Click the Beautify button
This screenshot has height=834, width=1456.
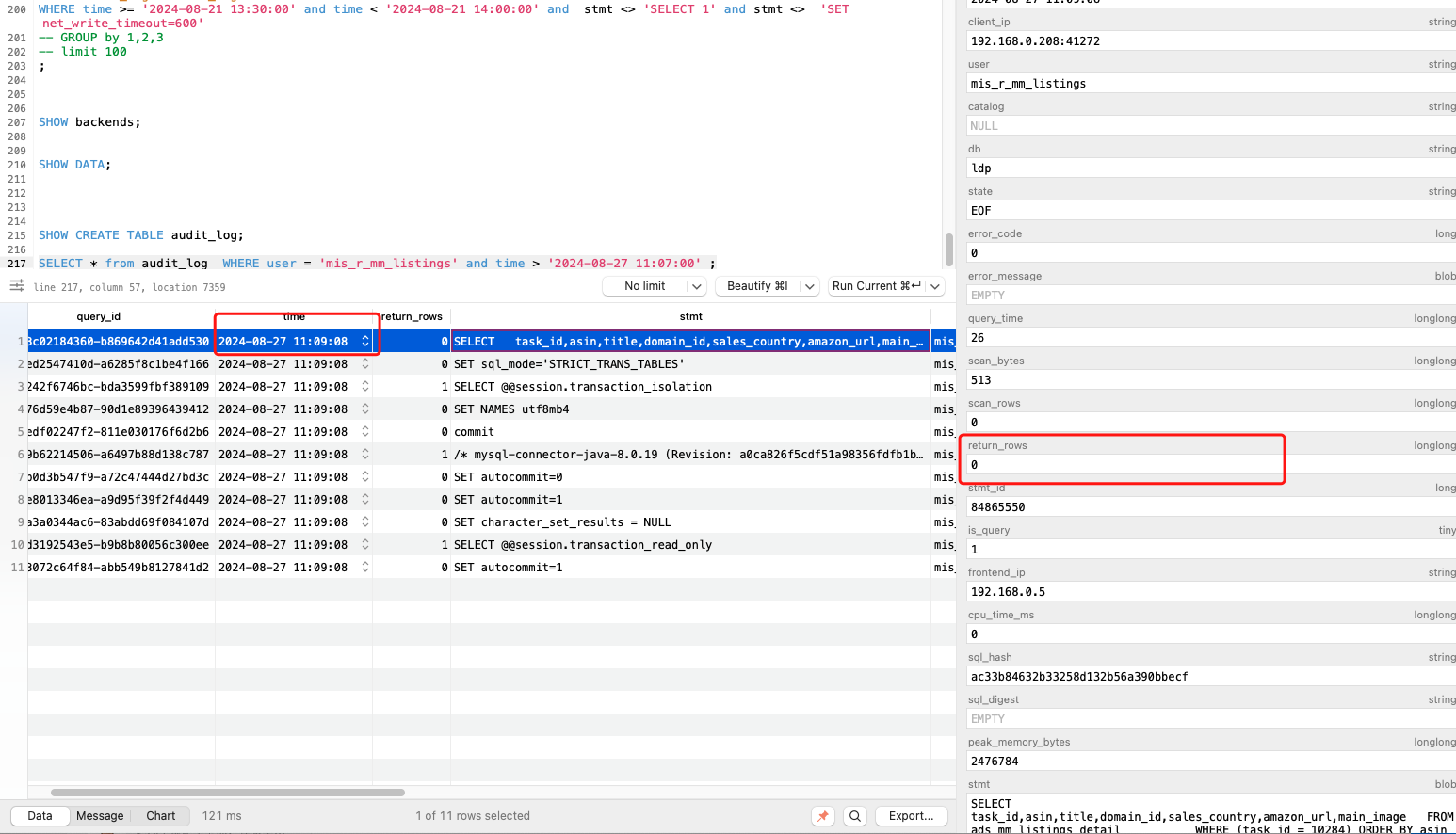[x=757, y=286]
